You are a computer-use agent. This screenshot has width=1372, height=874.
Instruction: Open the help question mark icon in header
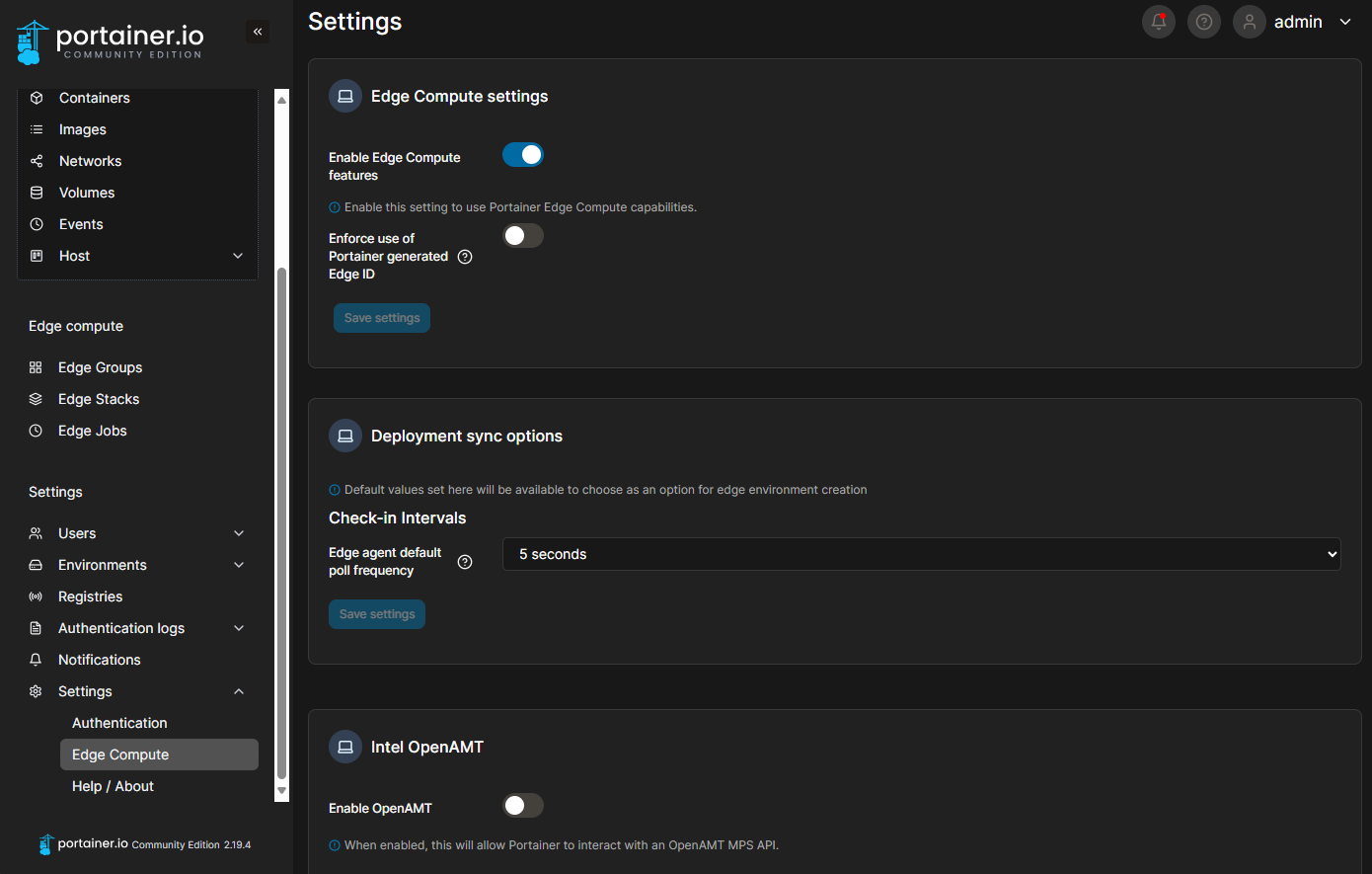1203,22
